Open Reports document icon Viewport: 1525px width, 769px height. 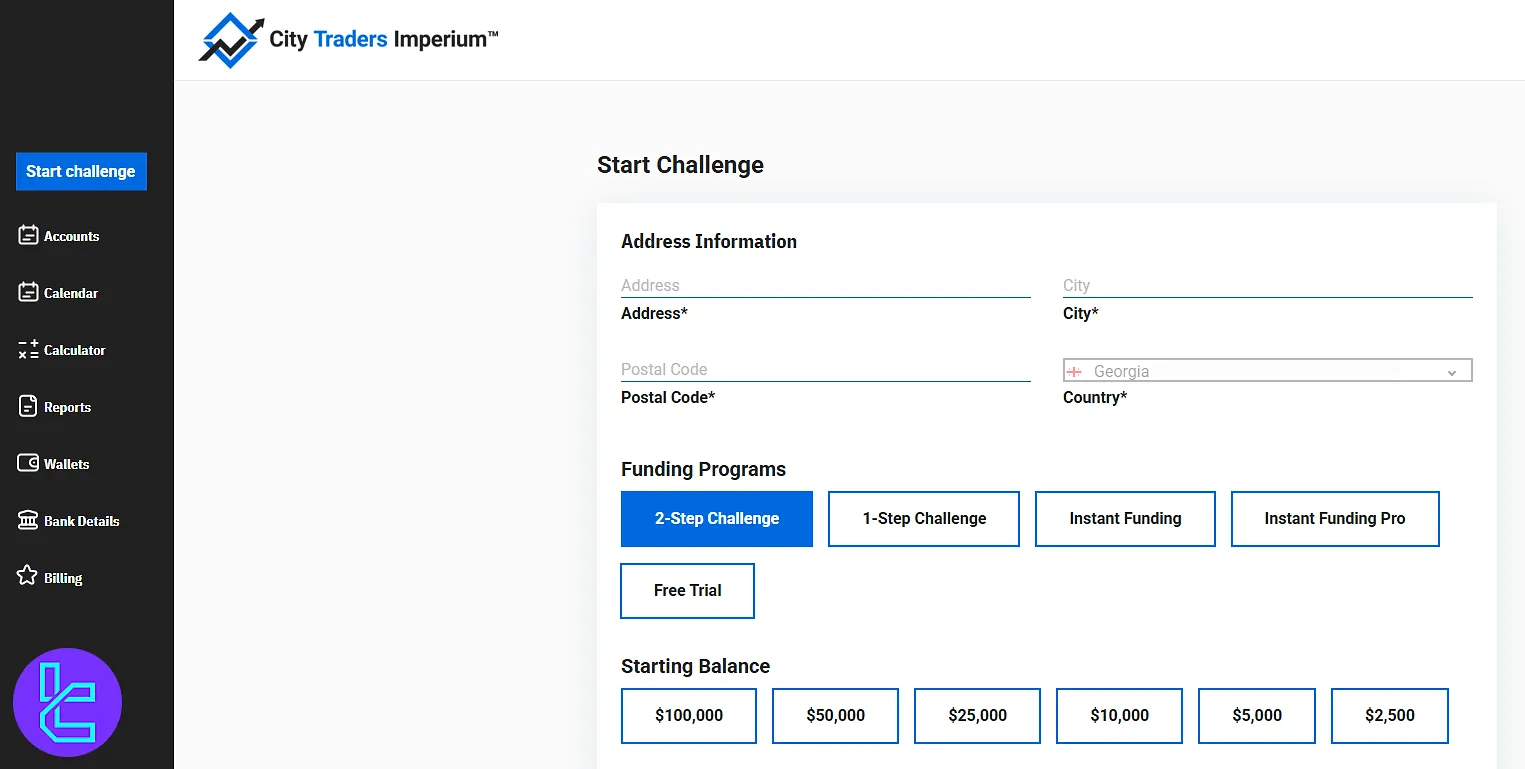[28, 407]
